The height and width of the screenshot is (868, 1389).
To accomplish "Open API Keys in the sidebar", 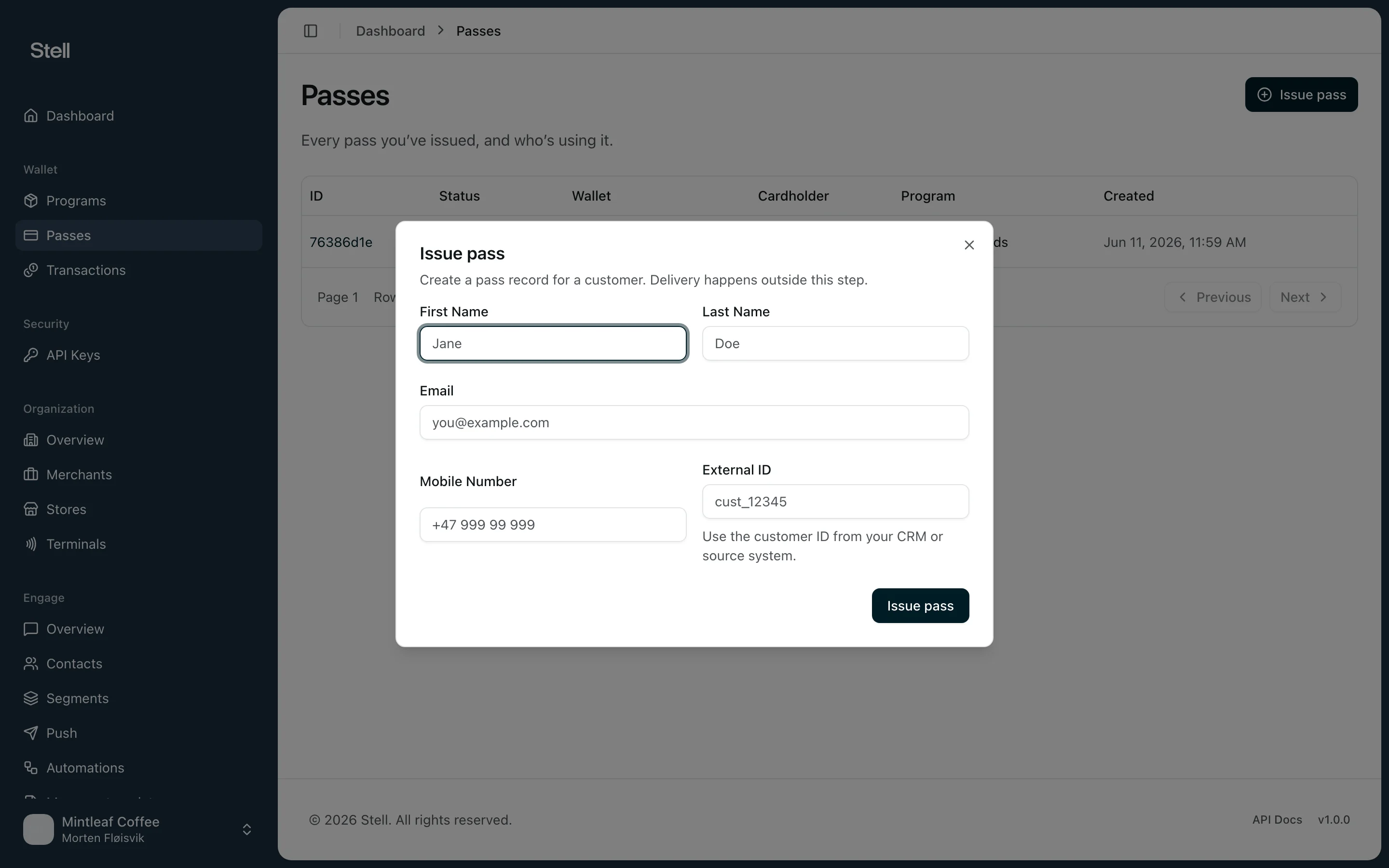I will [139, 355].
